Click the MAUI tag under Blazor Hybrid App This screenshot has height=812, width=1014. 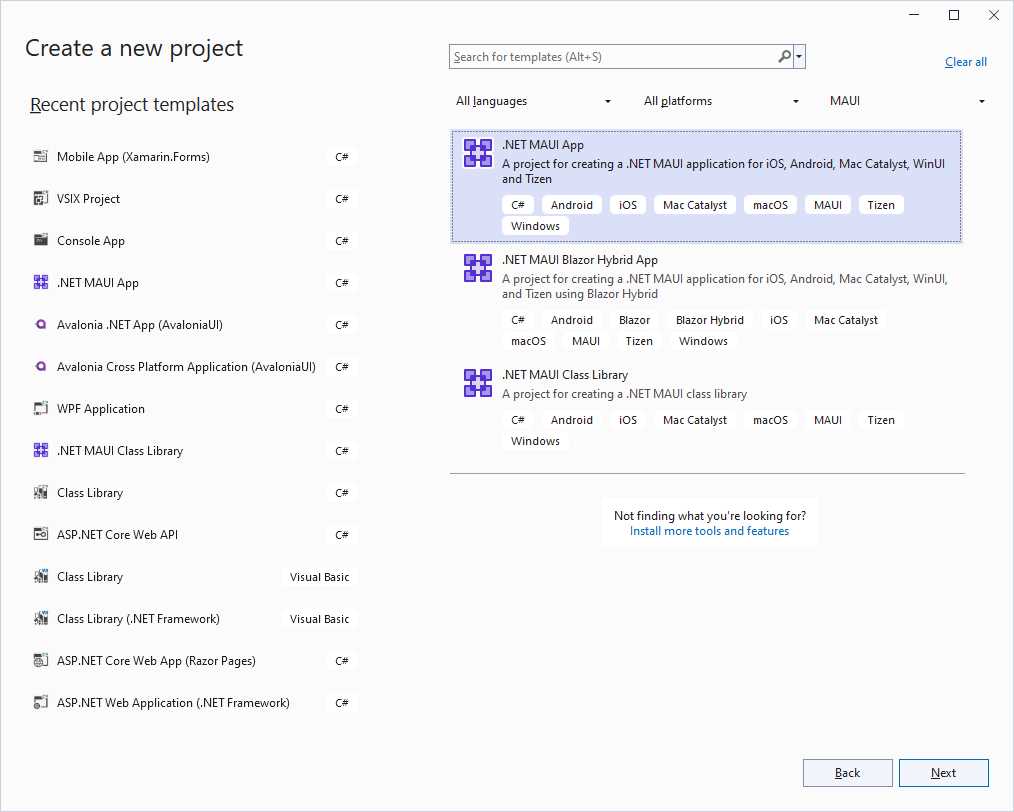pos(585,341)
